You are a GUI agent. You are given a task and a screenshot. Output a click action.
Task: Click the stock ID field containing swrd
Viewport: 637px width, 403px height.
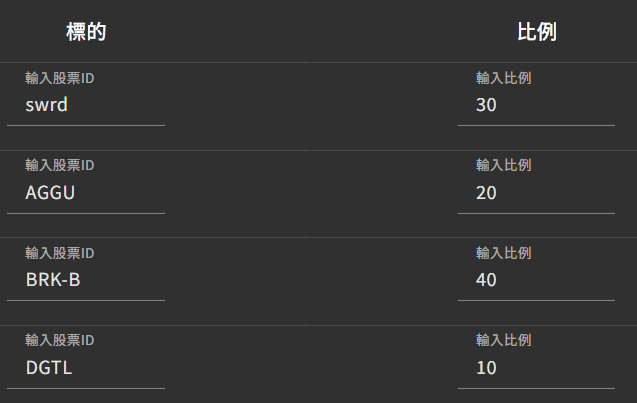pyautogui.click(x=85, y=104)
